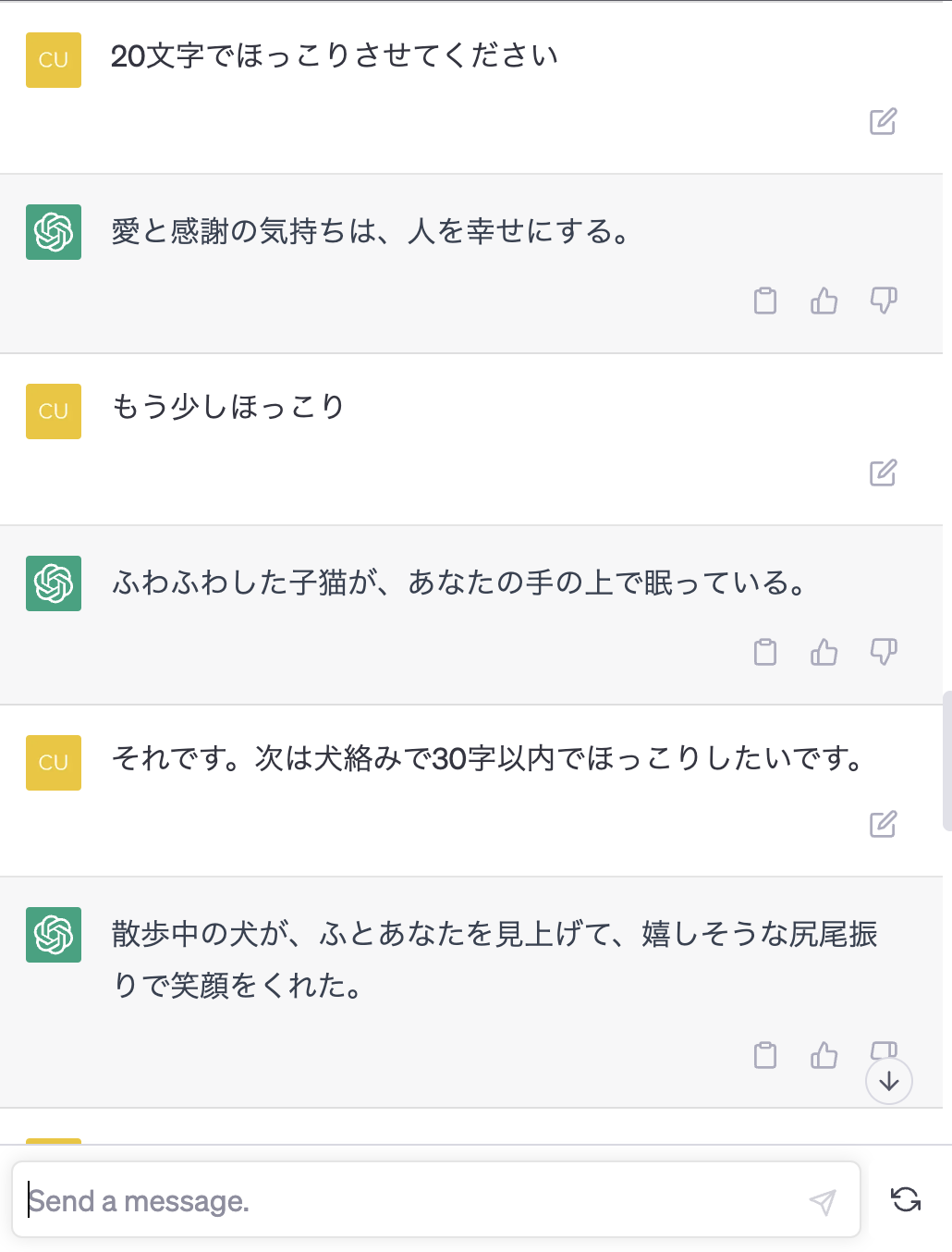Click the CU avatar beside もう少しほっこり
The height and width of the screenshot is (1252, 952).
(54, 411)
